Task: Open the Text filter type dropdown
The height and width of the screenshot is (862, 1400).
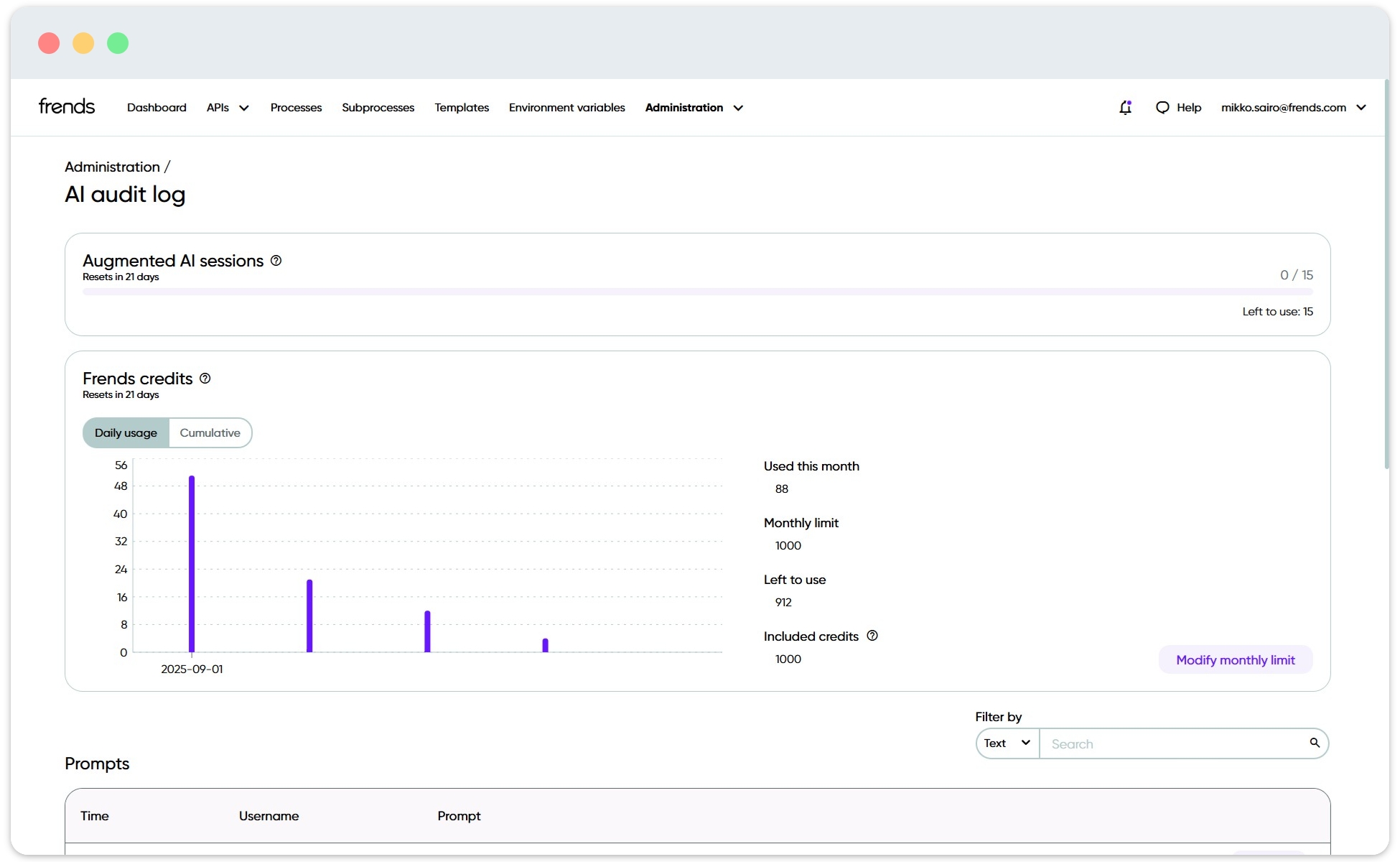Action: coord(1007,743)
